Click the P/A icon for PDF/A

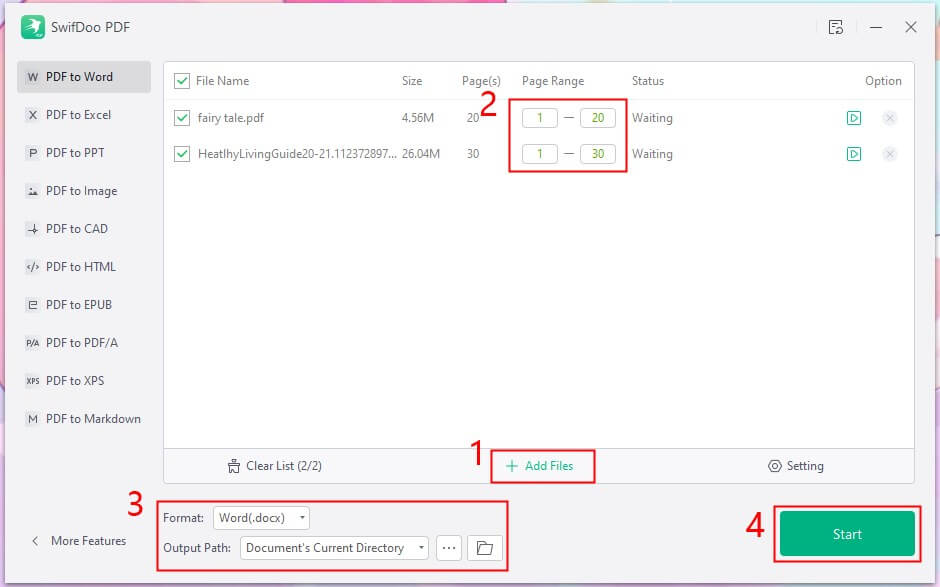point(33,343)
